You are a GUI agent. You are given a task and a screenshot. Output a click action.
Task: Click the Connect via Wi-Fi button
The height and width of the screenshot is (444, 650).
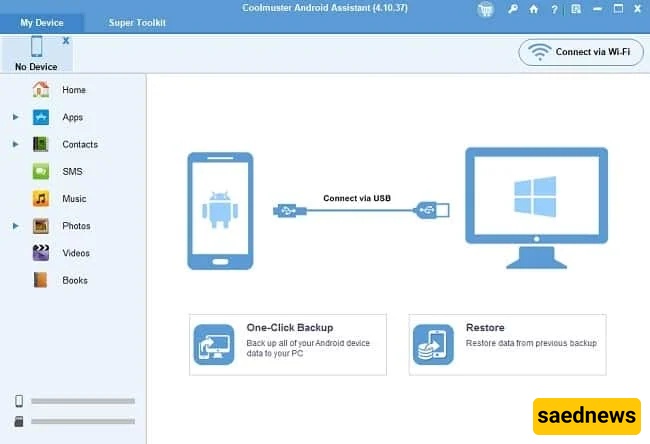pyautogui.click(x=581, y=52)
